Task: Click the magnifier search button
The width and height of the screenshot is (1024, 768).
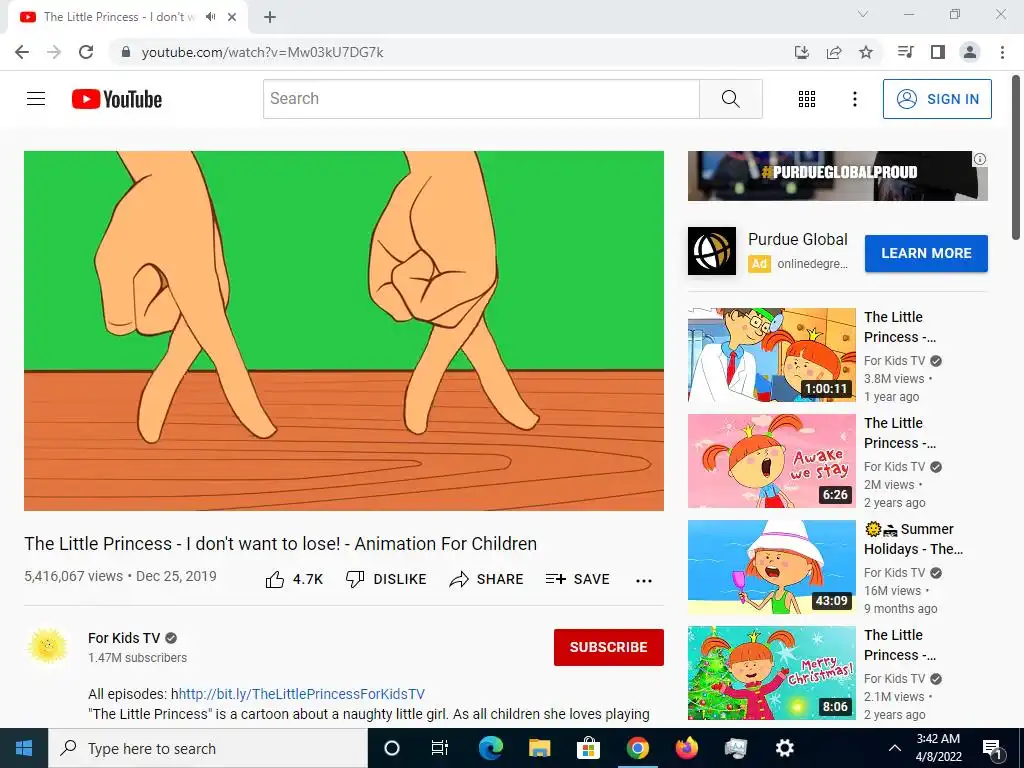Action: coord(730,99)
